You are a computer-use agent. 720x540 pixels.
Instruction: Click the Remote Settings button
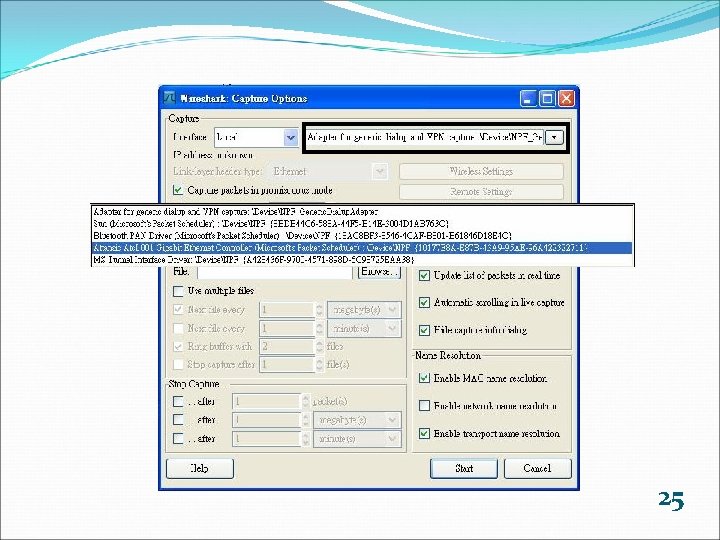click(x=481, y=192)
